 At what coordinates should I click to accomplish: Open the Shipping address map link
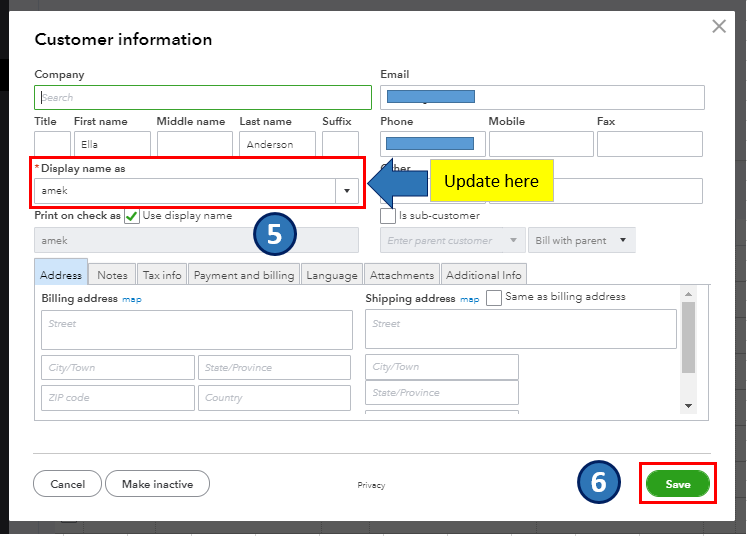click(470, 299)
